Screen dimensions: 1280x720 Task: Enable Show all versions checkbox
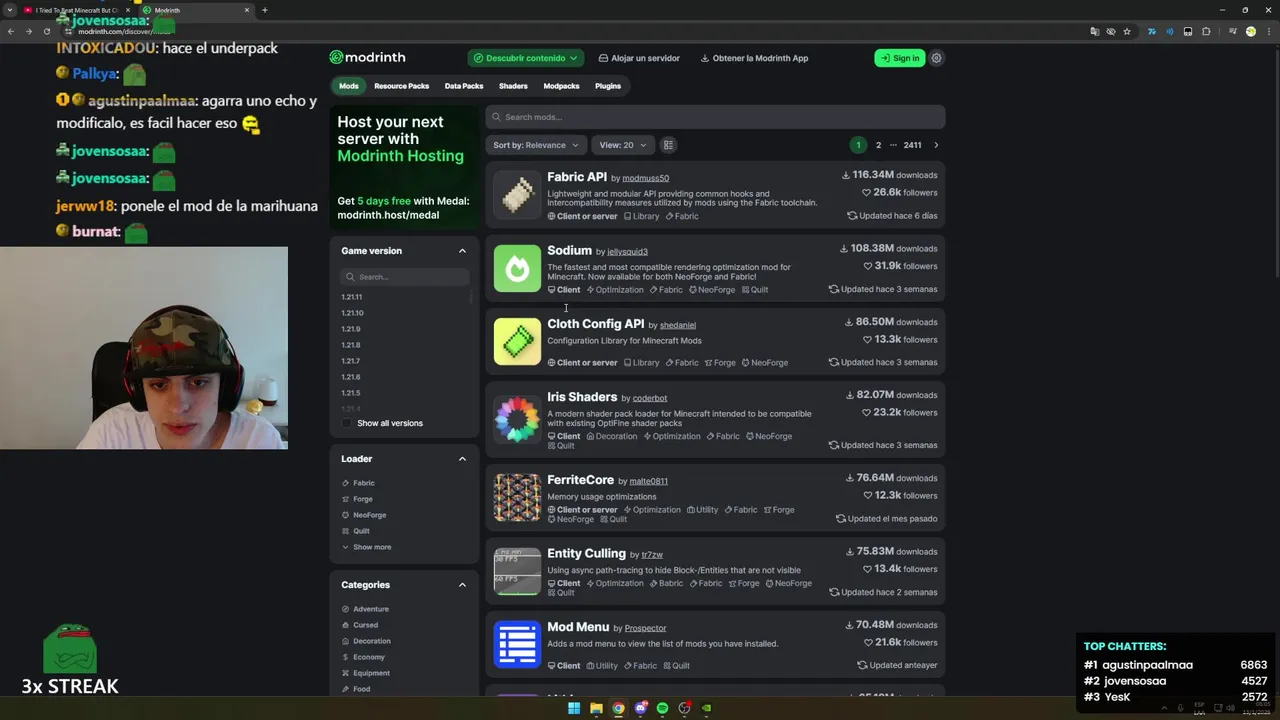[347, 423]
